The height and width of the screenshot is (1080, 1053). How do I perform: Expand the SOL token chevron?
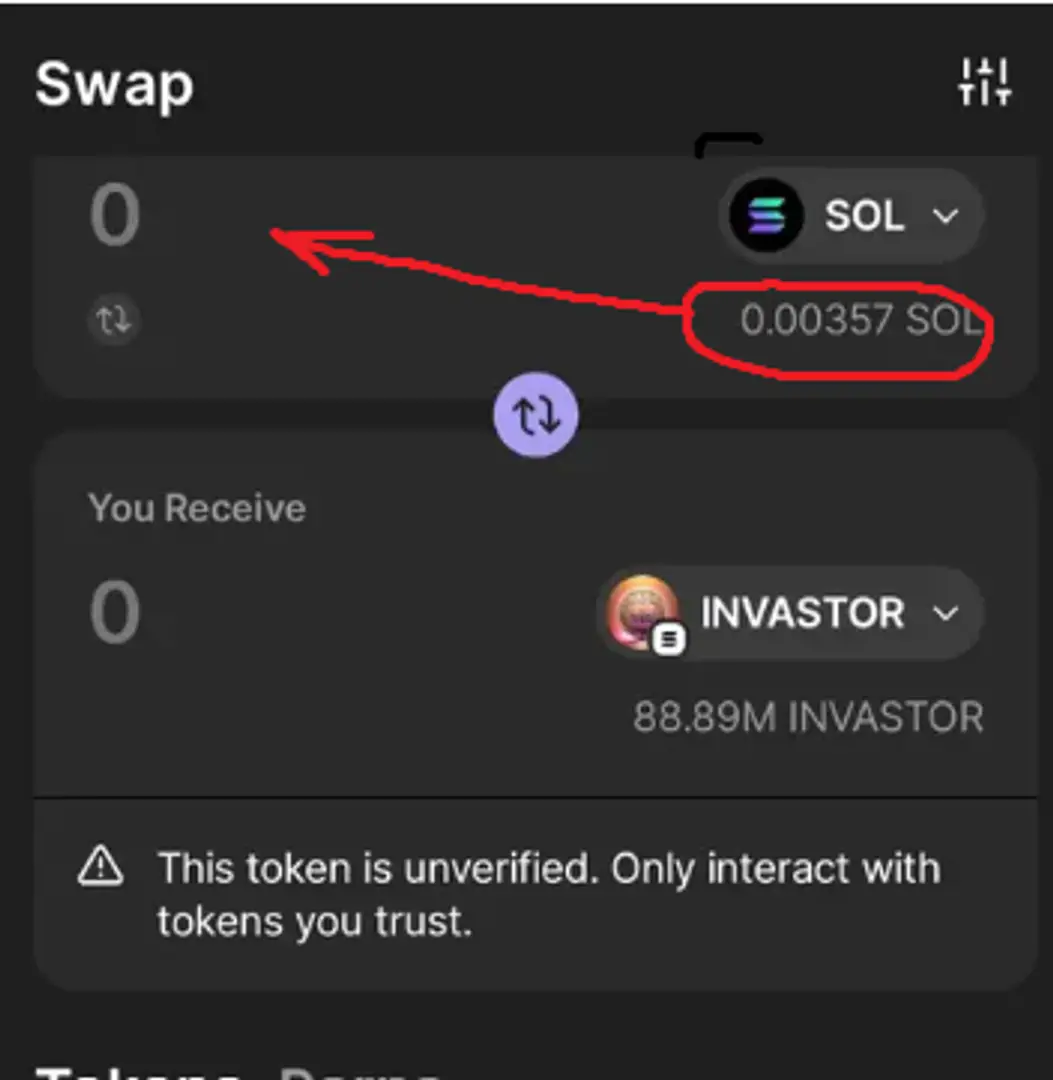pos(945,216)
